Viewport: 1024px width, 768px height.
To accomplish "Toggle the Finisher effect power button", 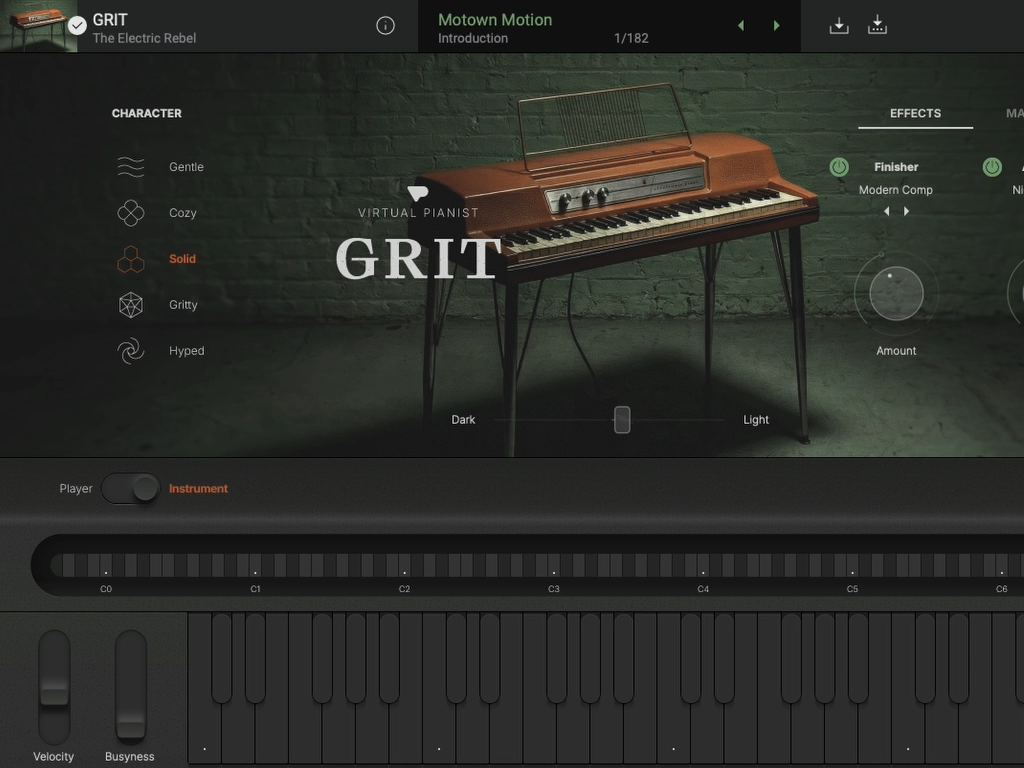I will (839, 167).
